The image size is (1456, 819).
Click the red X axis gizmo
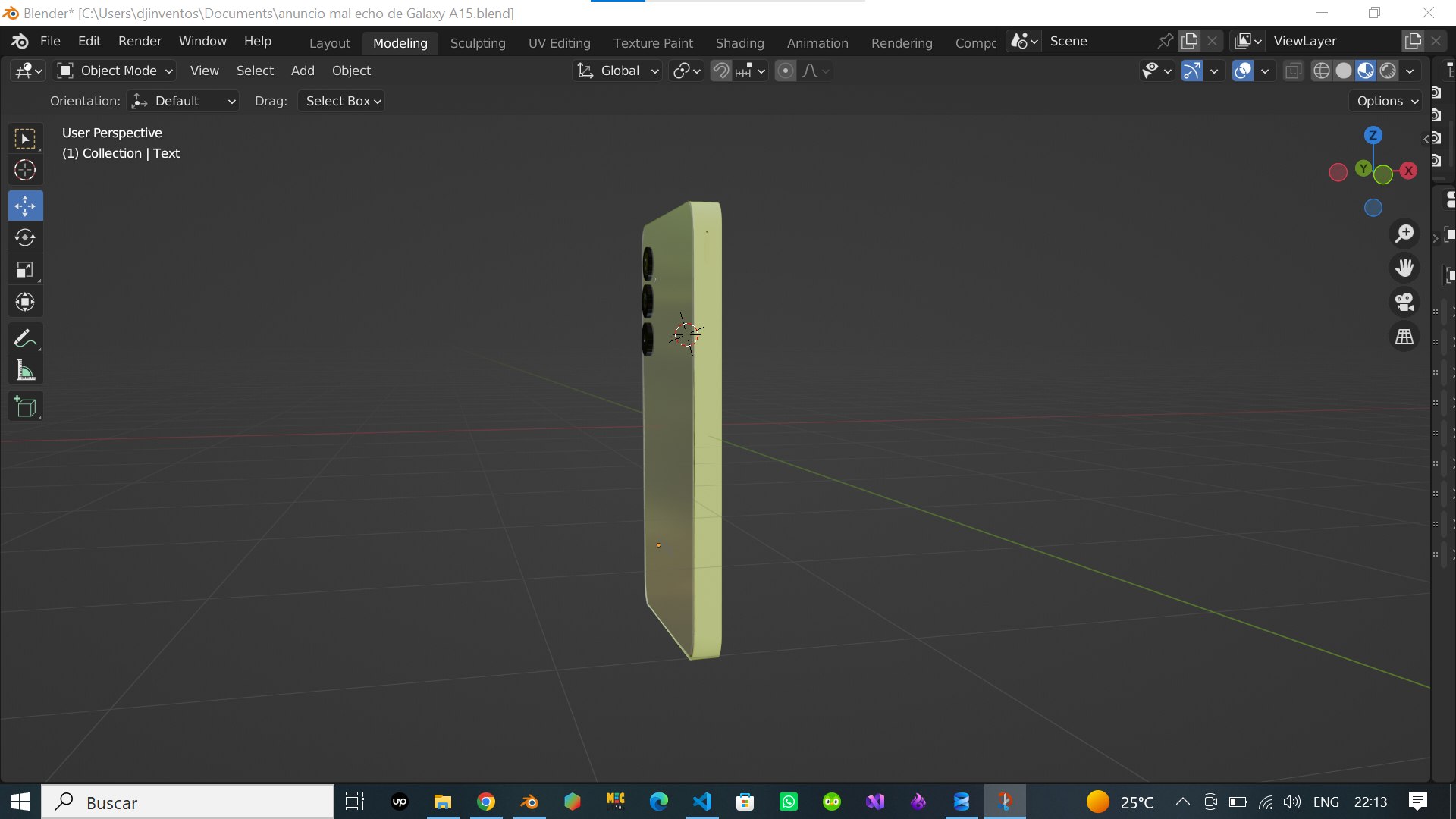(1408, 171)
